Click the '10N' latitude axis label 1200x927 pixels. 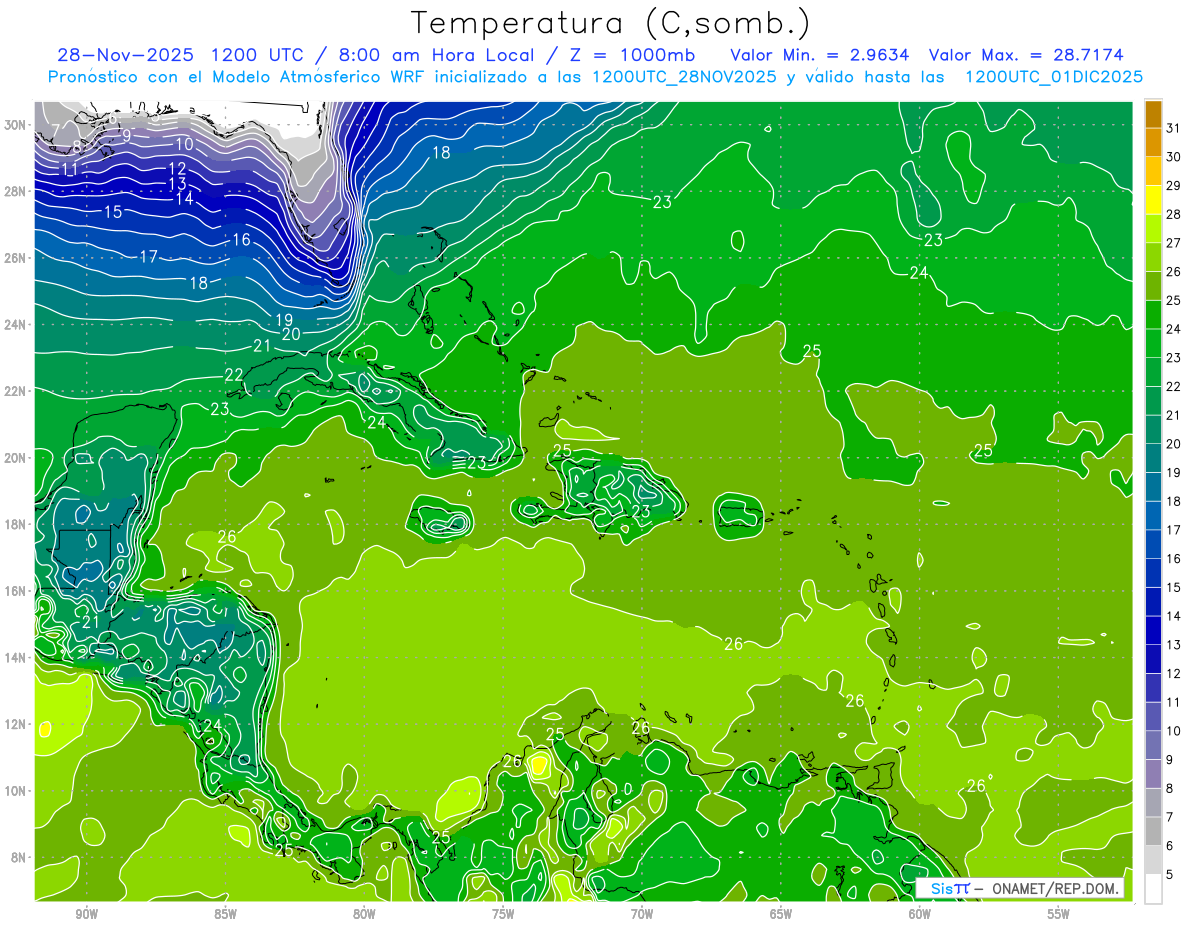pyautogui.click(x=17, y=791)
